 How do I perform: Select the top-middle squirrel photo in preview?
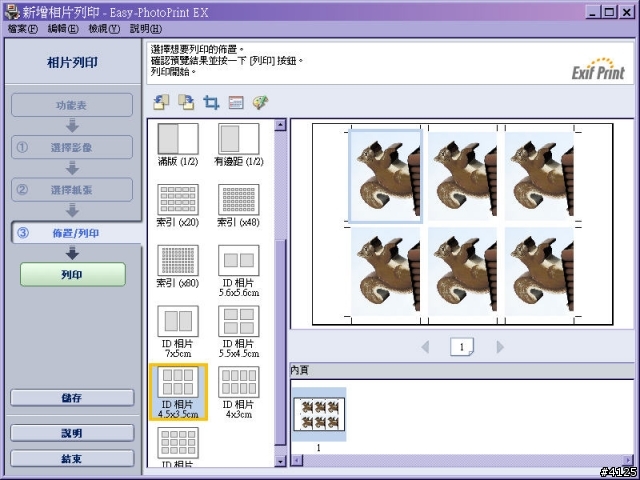tap(462, 176)
